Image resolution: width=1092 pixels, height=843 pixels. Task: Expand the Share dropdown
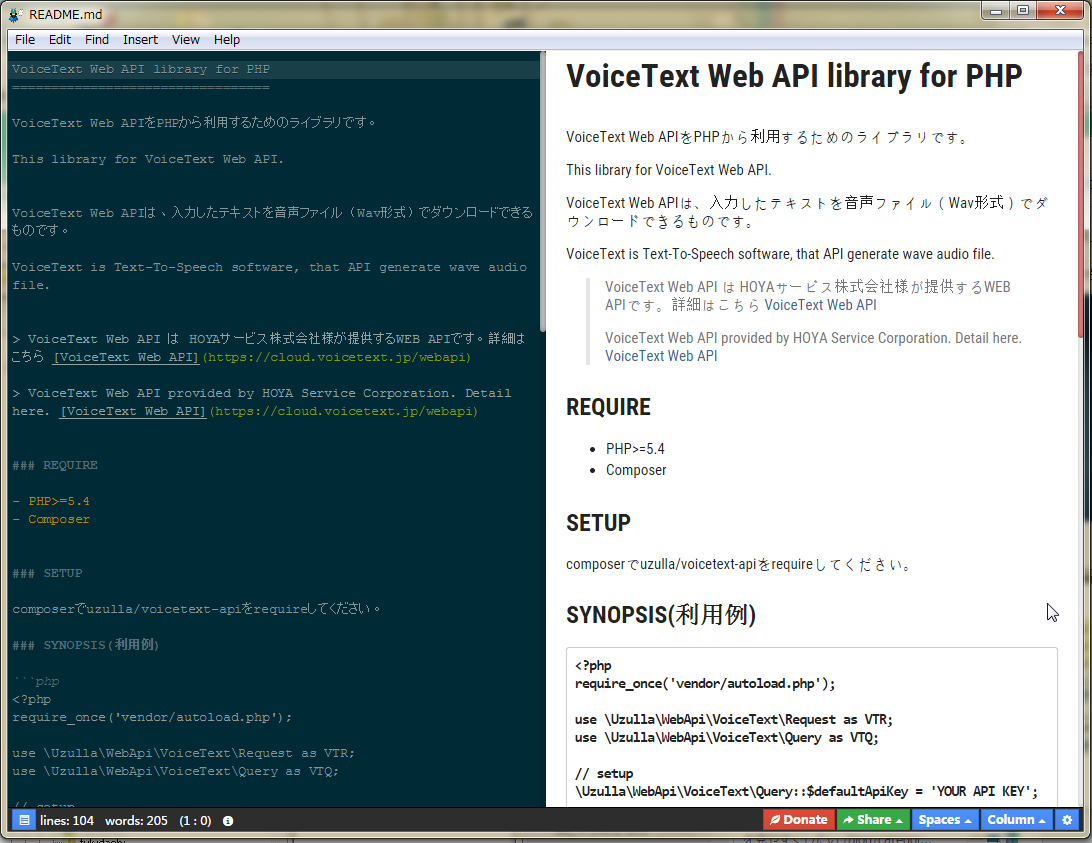click(872, 820)
